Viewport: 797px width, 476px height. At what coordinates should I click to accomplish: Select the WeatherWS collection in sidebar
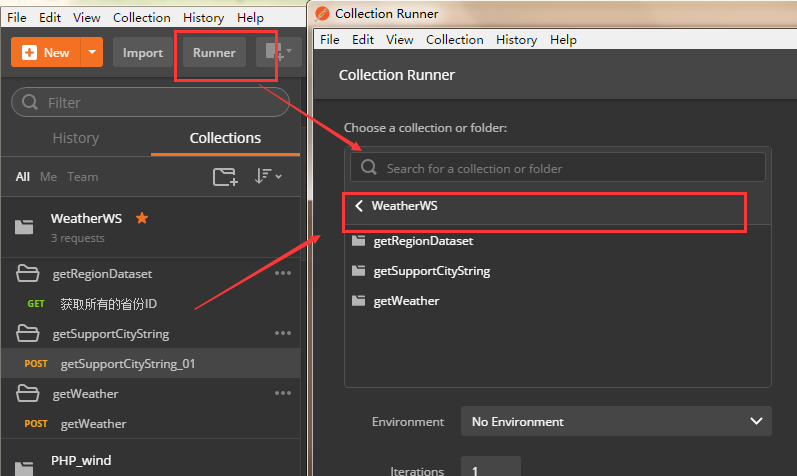pyautogui.click(x=150, y=227)
